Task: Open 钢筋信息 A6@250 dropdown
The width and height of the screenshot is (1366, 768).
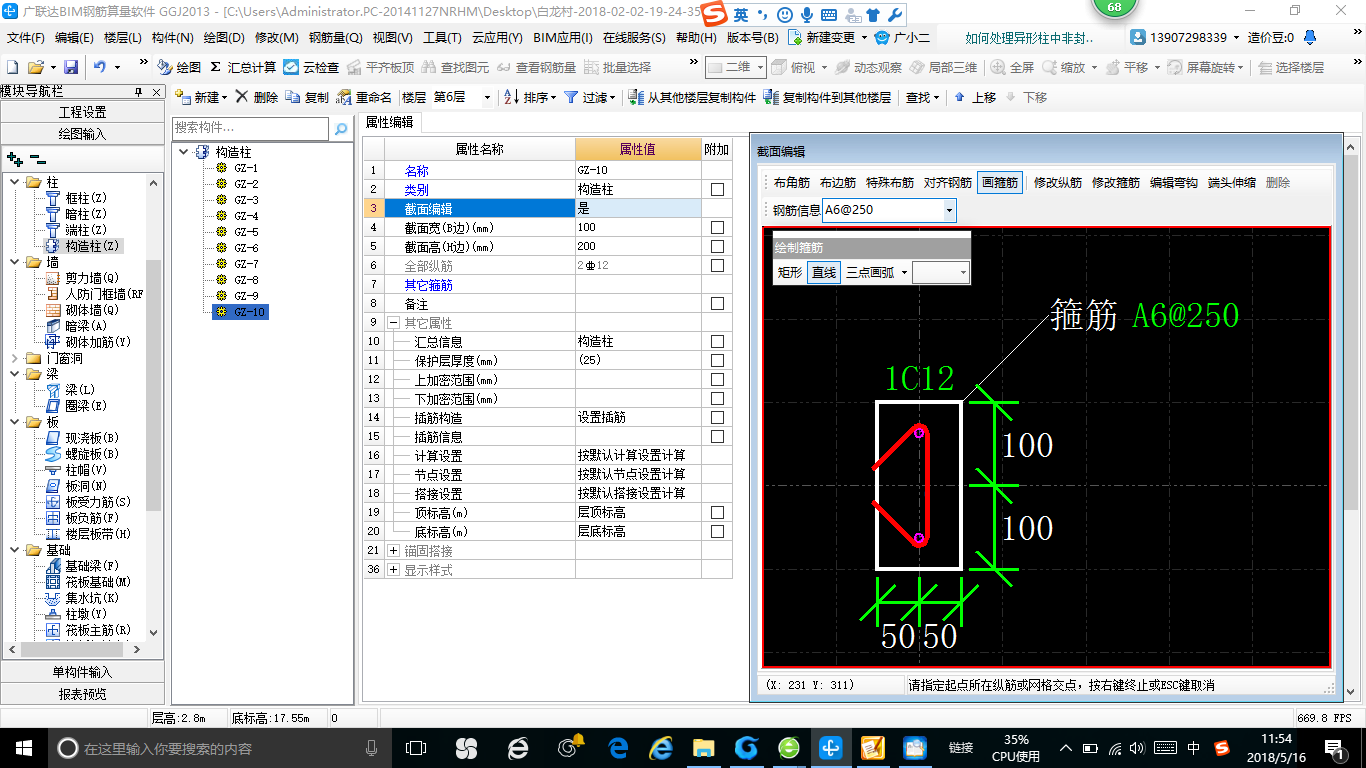Action: click(x=949, y=210)
